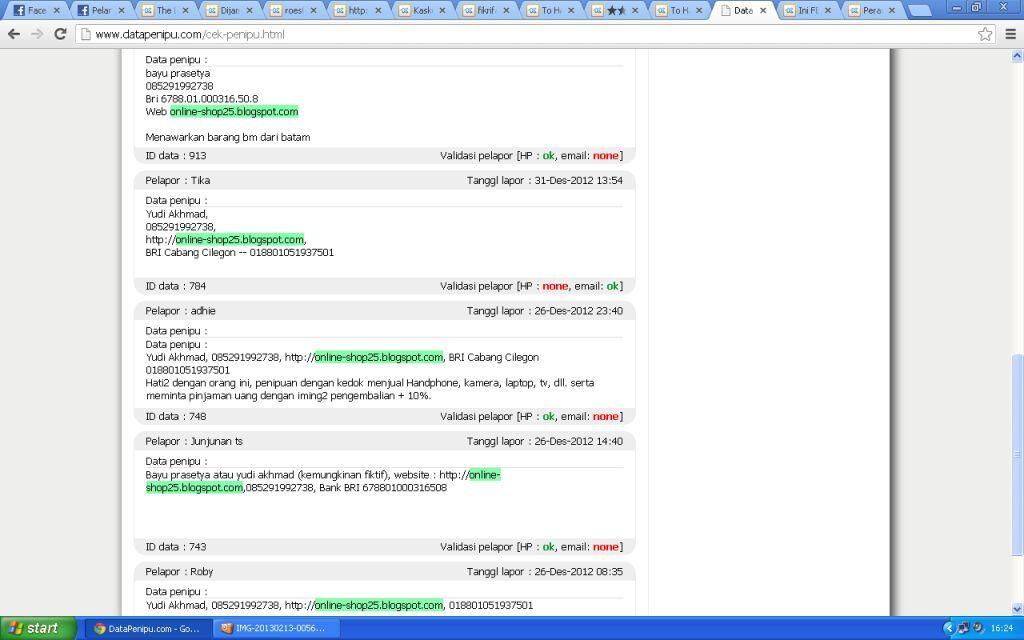Click the network tray icon
Viewport: 1024px width, 640px height.
[x=963, y=628]
